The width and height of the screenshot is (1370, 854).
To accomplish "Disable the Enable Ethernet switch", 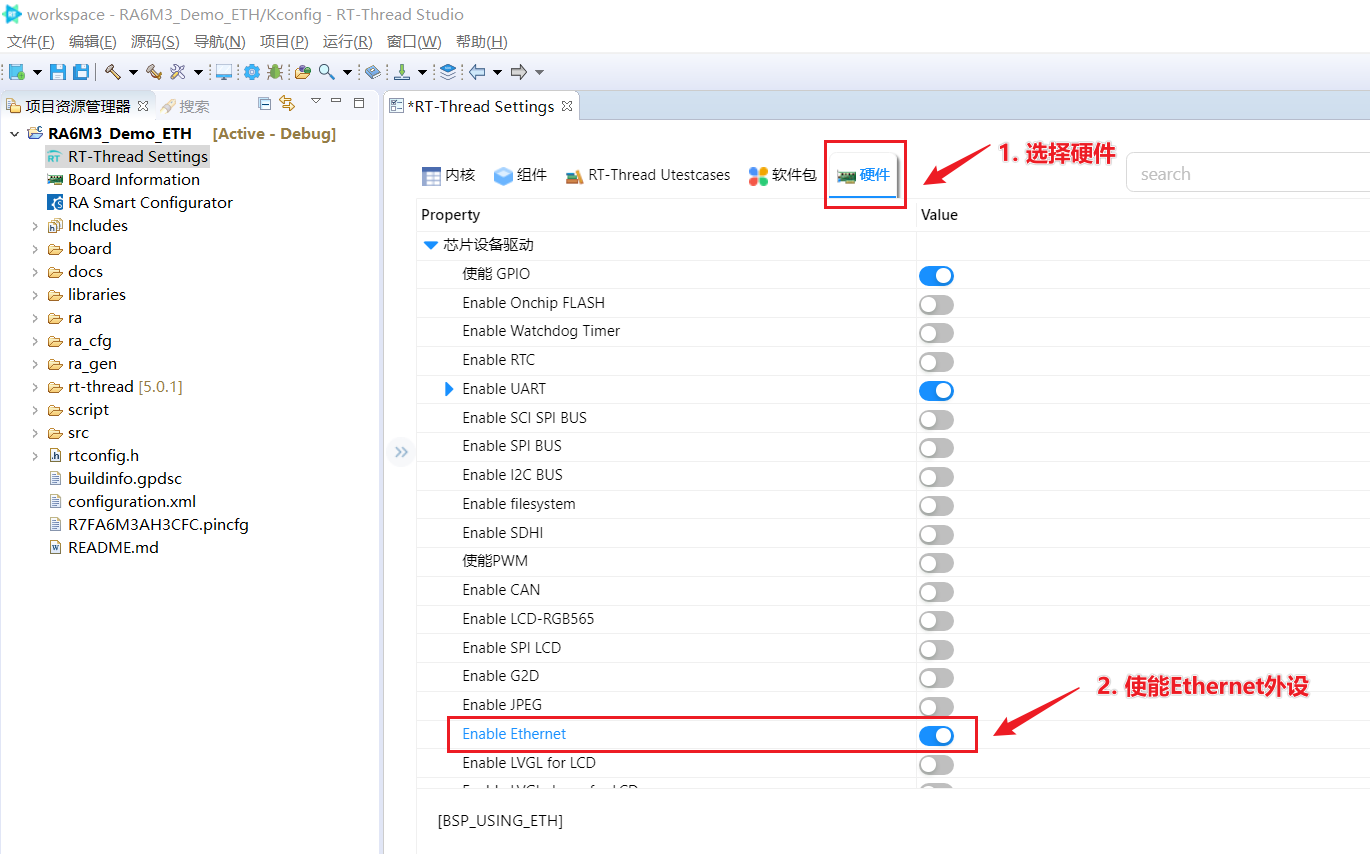I will pyautogui.click(x=936, y=736).
